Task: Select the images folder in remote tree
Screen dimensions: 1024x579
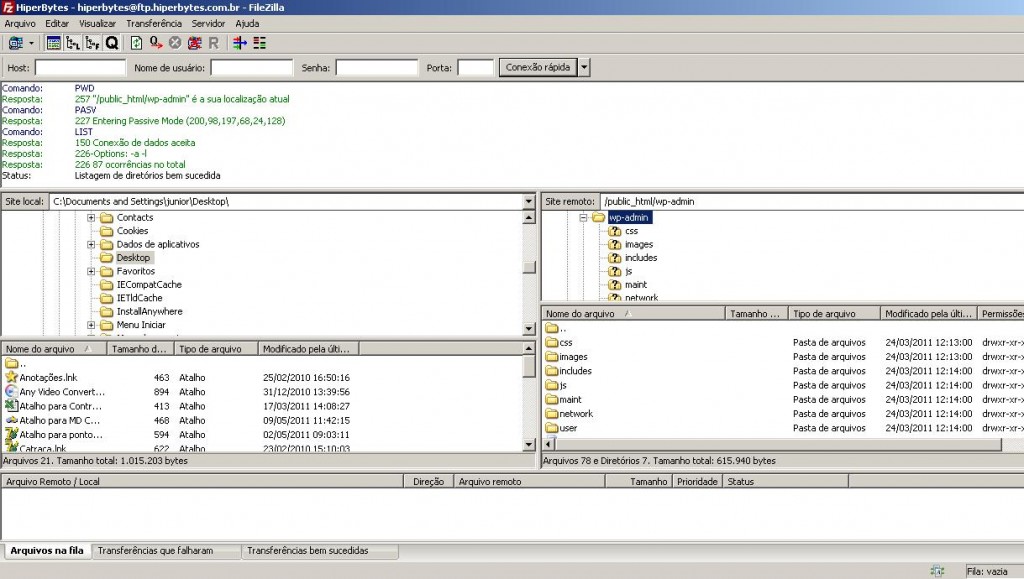Action: 639,244
